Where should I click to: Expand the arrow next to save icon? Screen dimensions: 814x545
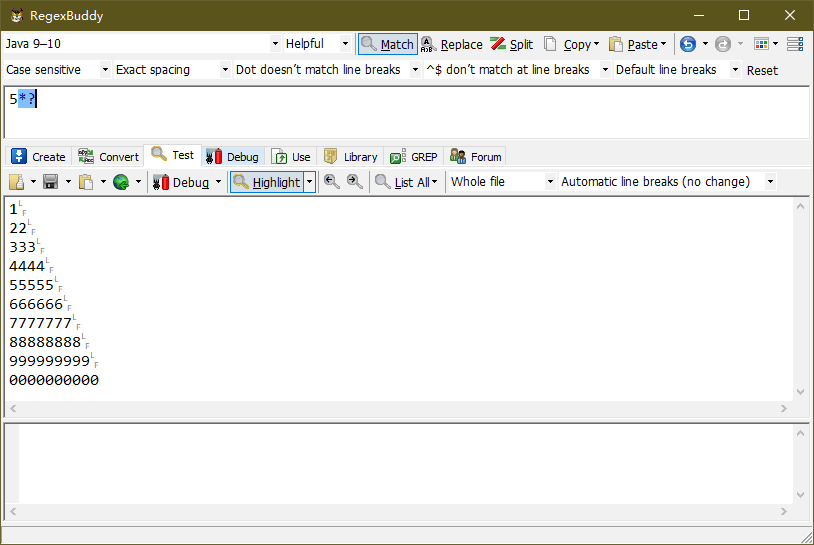pos(68,182)
